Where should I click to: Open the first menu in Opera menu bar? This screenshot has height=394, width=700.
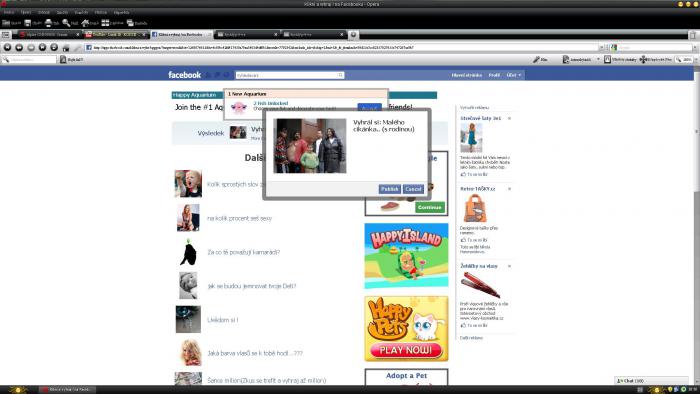pyautogui.click(x=8, y=12)
